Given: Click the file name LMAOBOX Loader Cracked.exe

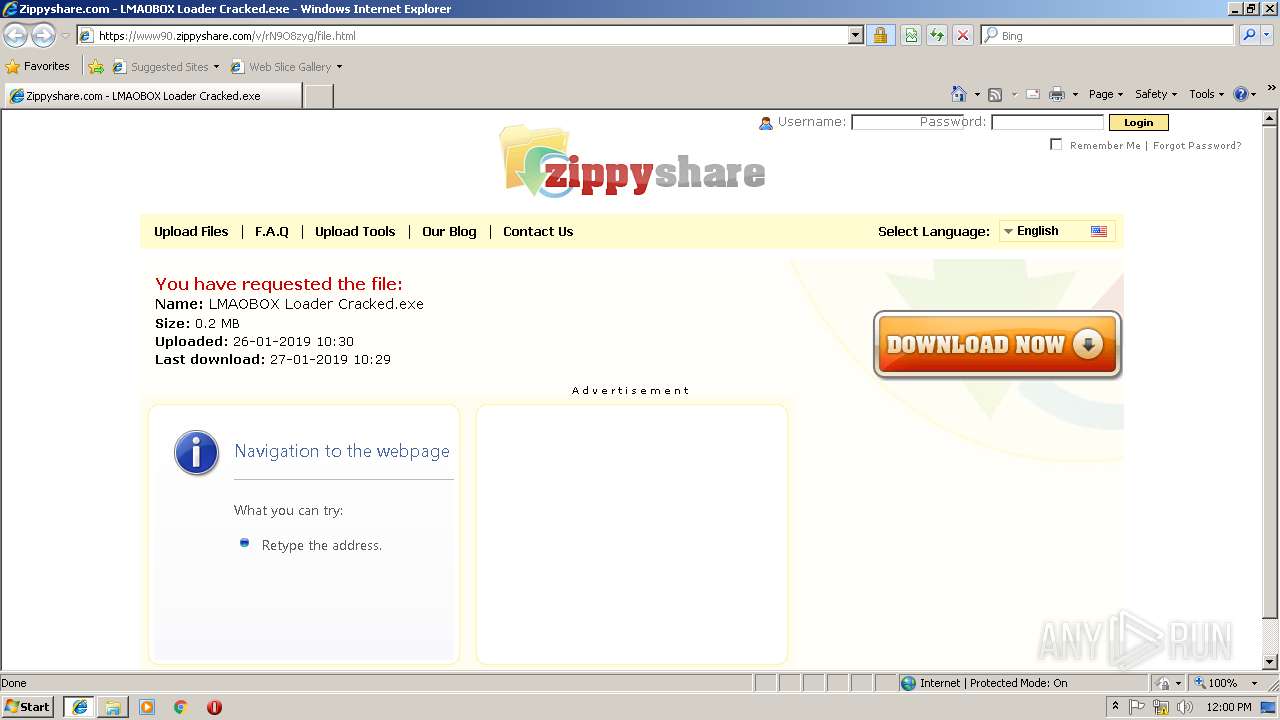Looking at the screenshot, I should click(x=316, y=304).
